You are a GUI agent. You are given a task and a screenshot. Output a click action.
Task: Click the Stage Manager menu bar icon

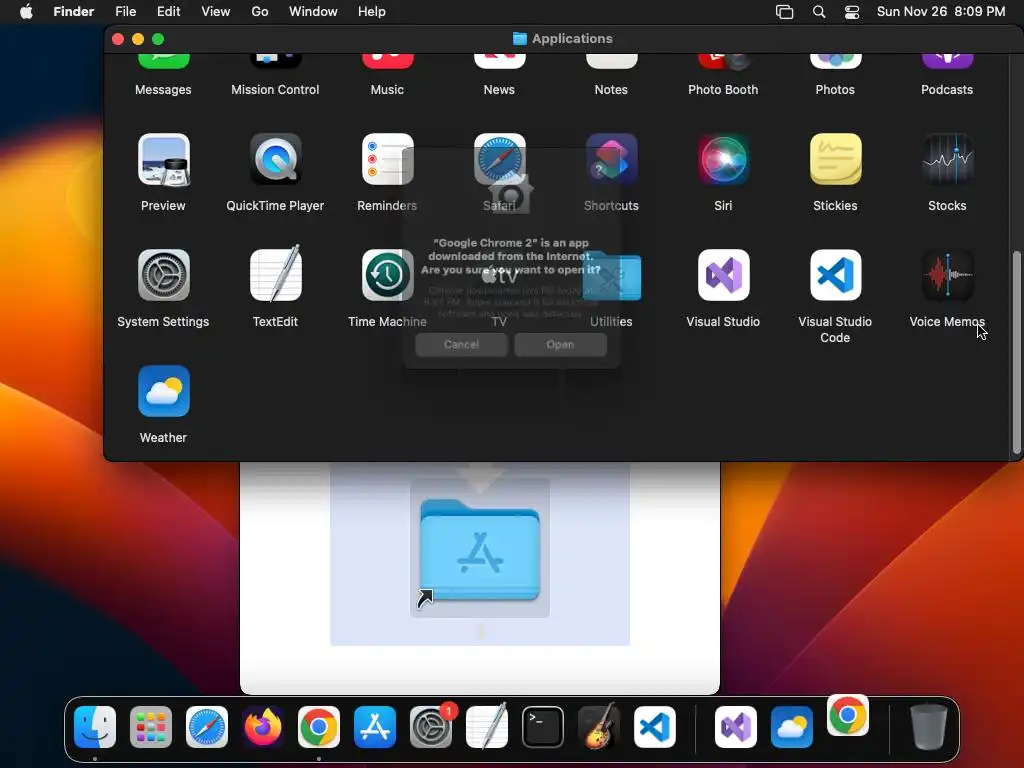(784, 12)
